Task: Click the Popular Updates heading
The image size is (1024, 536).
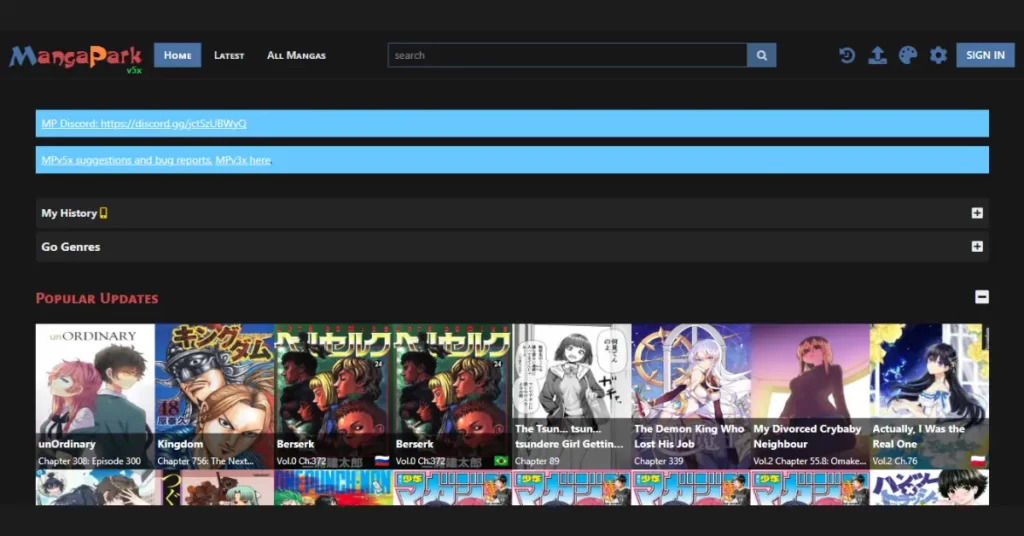Action: [x=97, y=298]
